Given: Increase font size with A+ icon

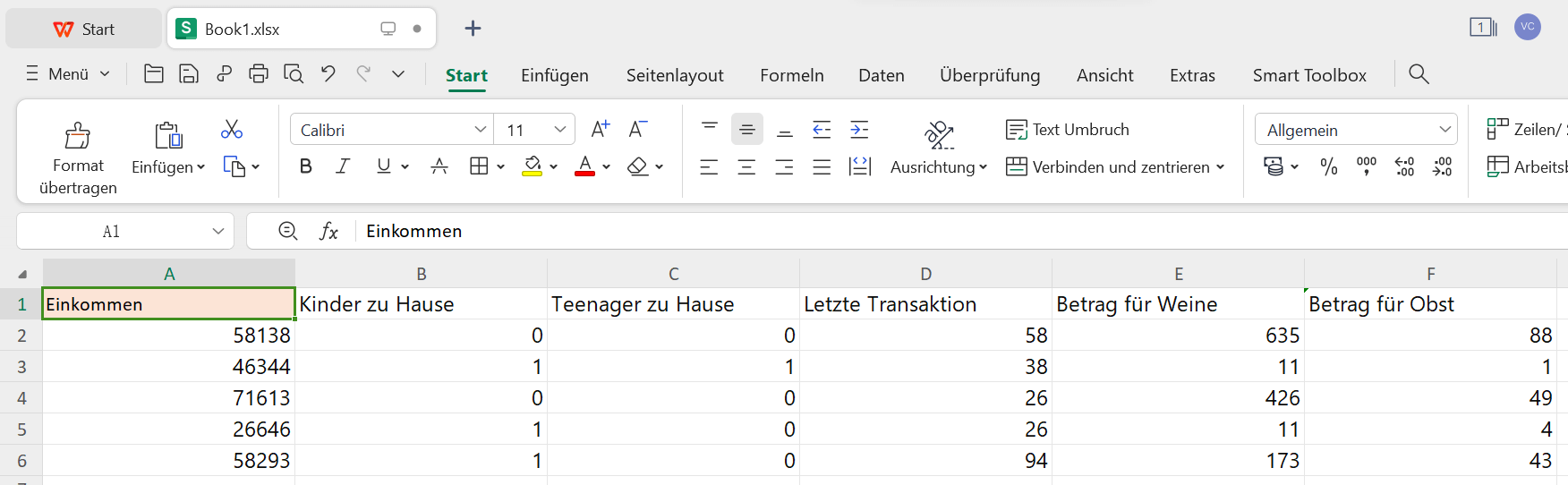Looking at the screenshot, I should (601, 130).
